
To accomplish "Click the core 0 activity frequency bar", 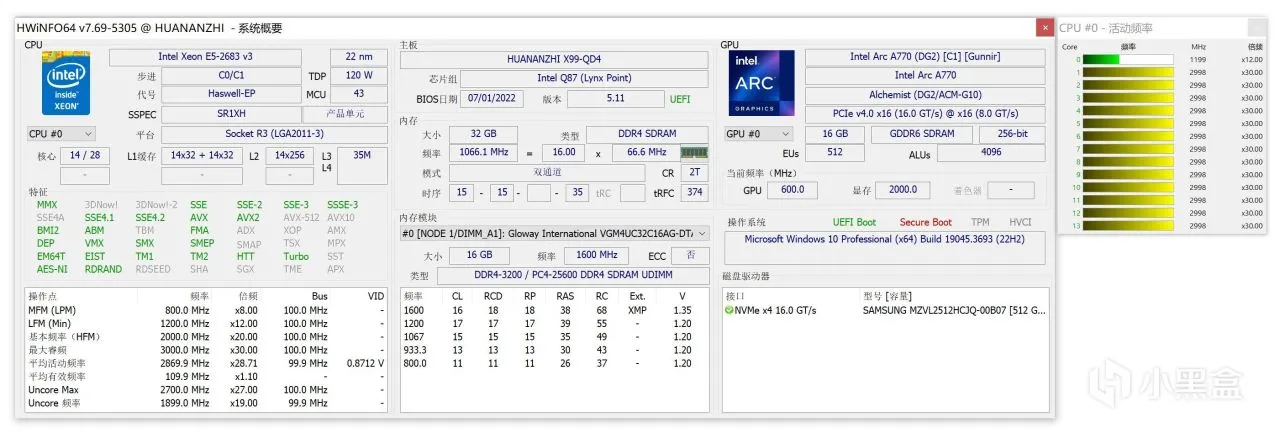I will coord(1128,59).
